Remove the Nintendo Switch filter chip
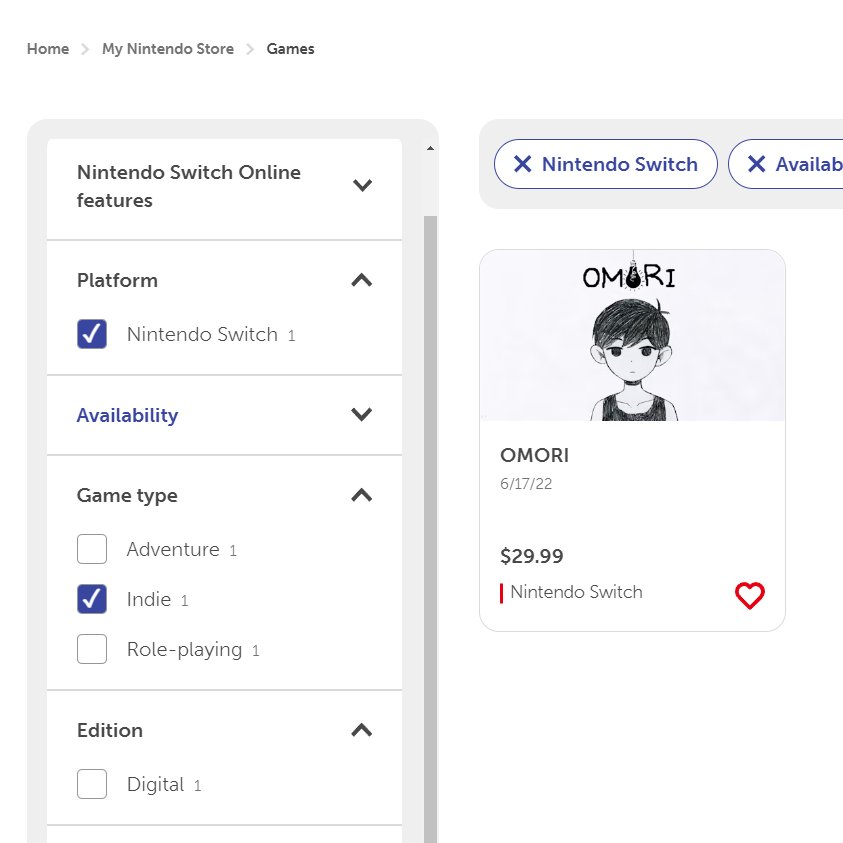The height and width of the screenshot is (843, 843). point(605,164)
